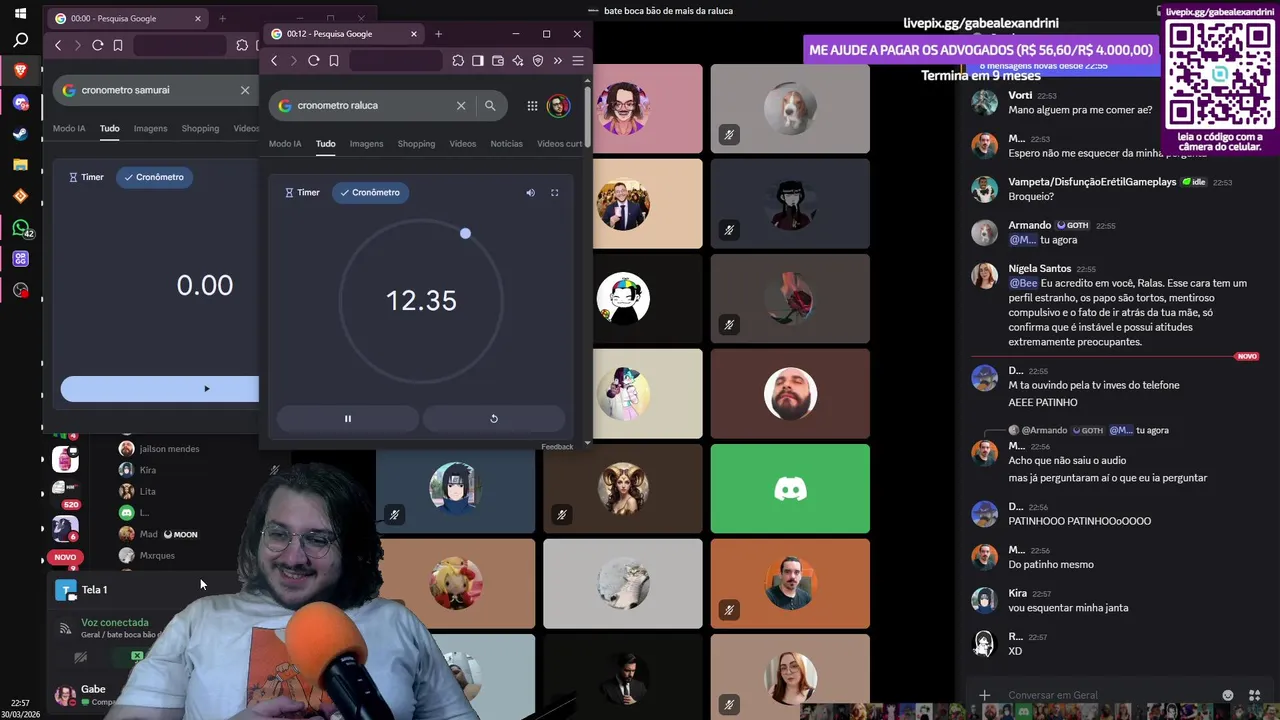The width and height of the screenshot is (1280, 720).
Task: Open stopwatch fullscreen mode
Action: coord(554,193)
